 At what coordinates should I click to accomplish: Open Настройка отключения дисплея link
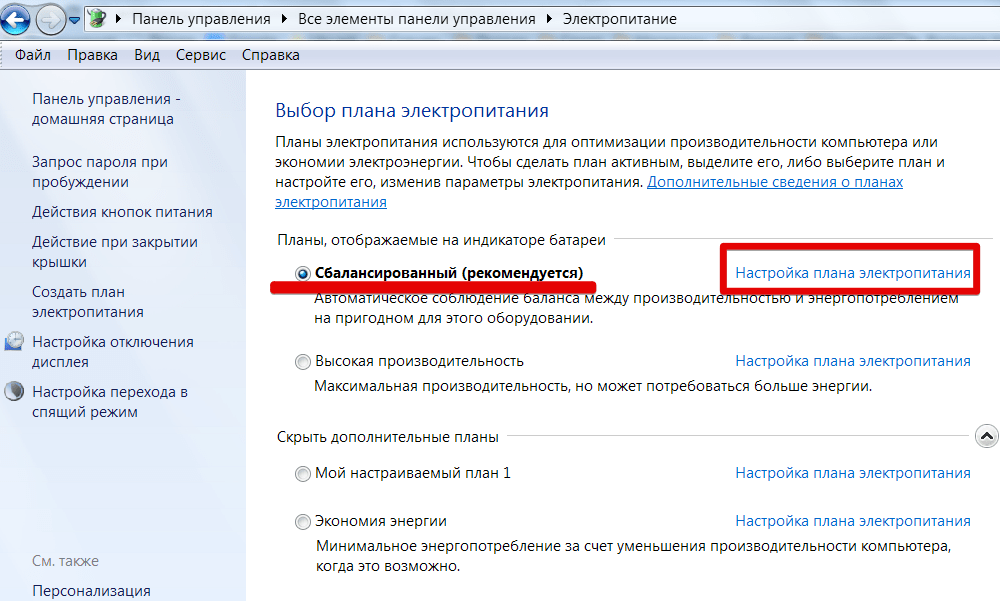pos(113,352)
